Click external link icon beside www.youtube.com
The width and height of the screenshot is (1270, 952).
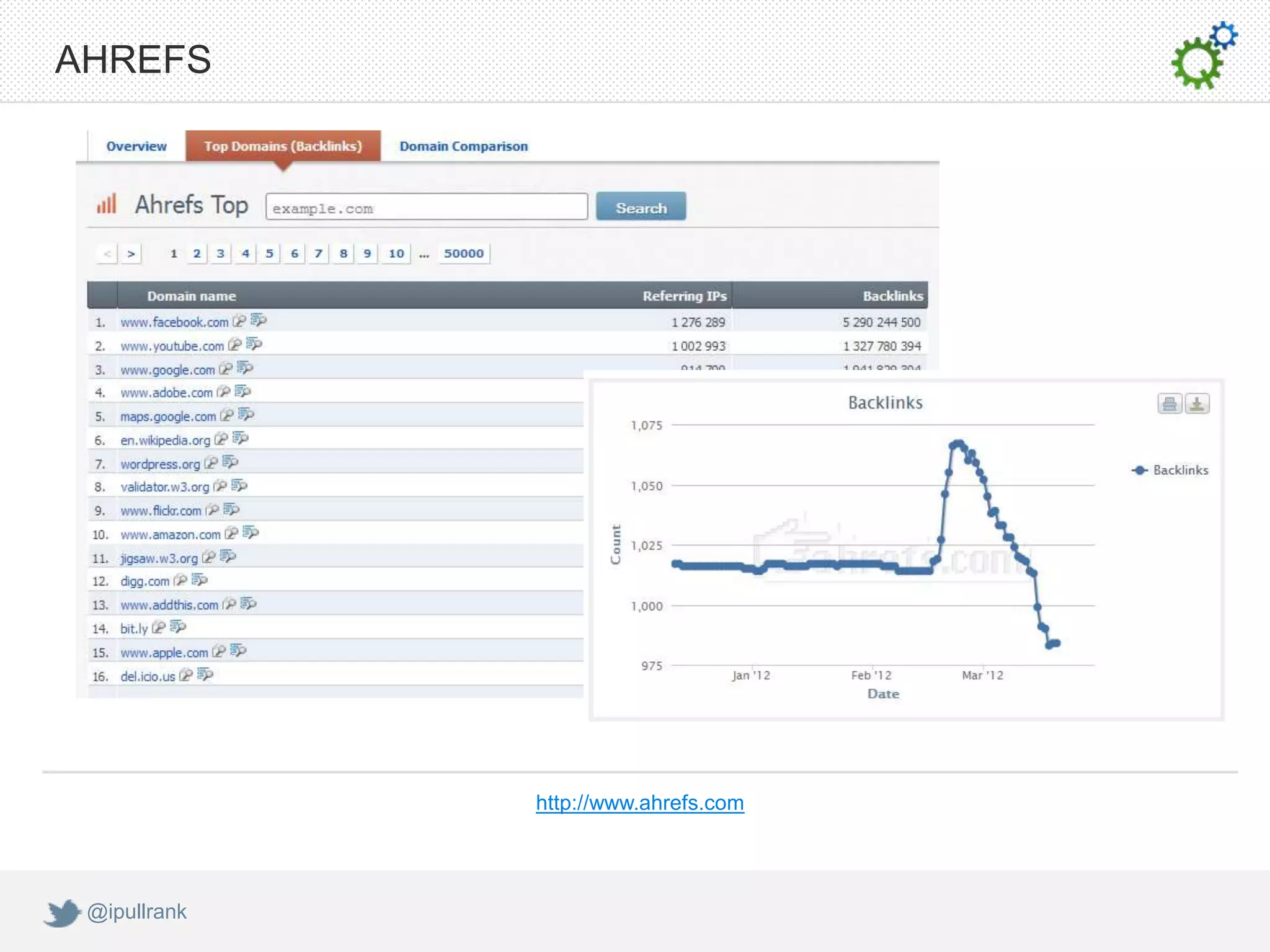tap(234, 345)
